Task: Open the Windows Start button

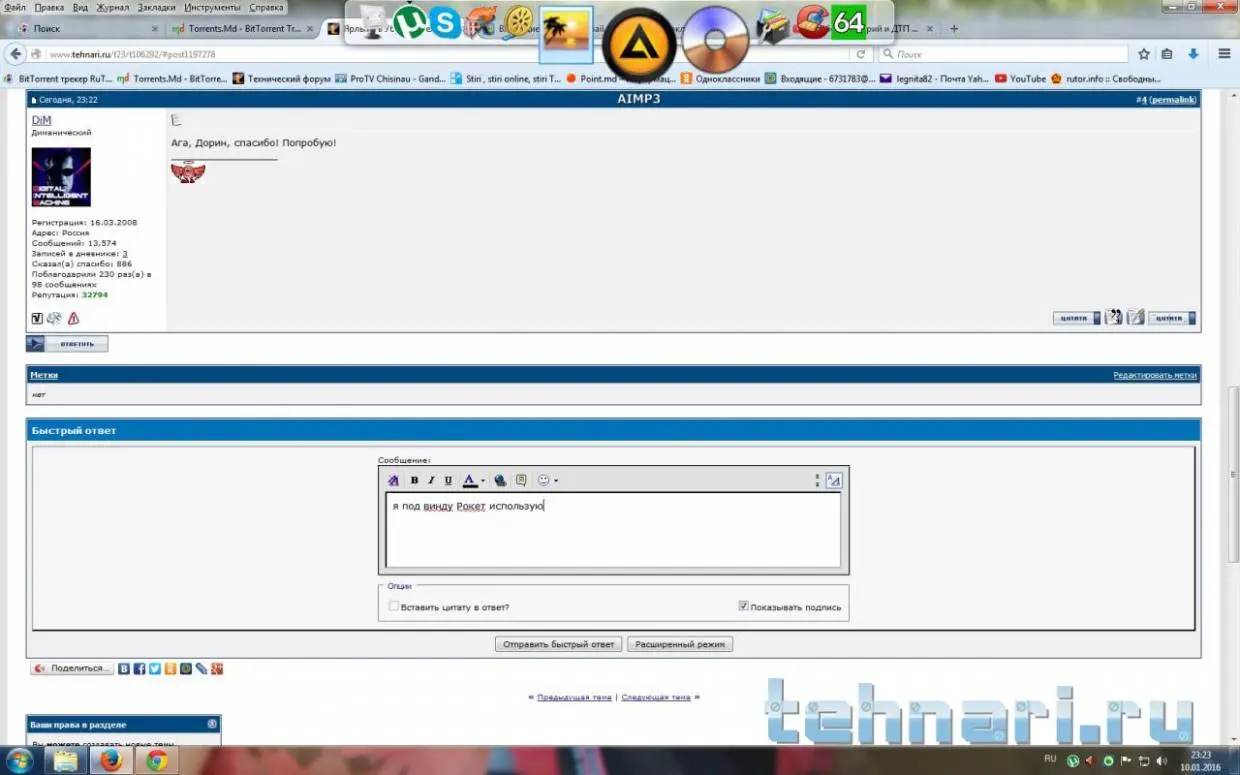Action: point(18,761)
